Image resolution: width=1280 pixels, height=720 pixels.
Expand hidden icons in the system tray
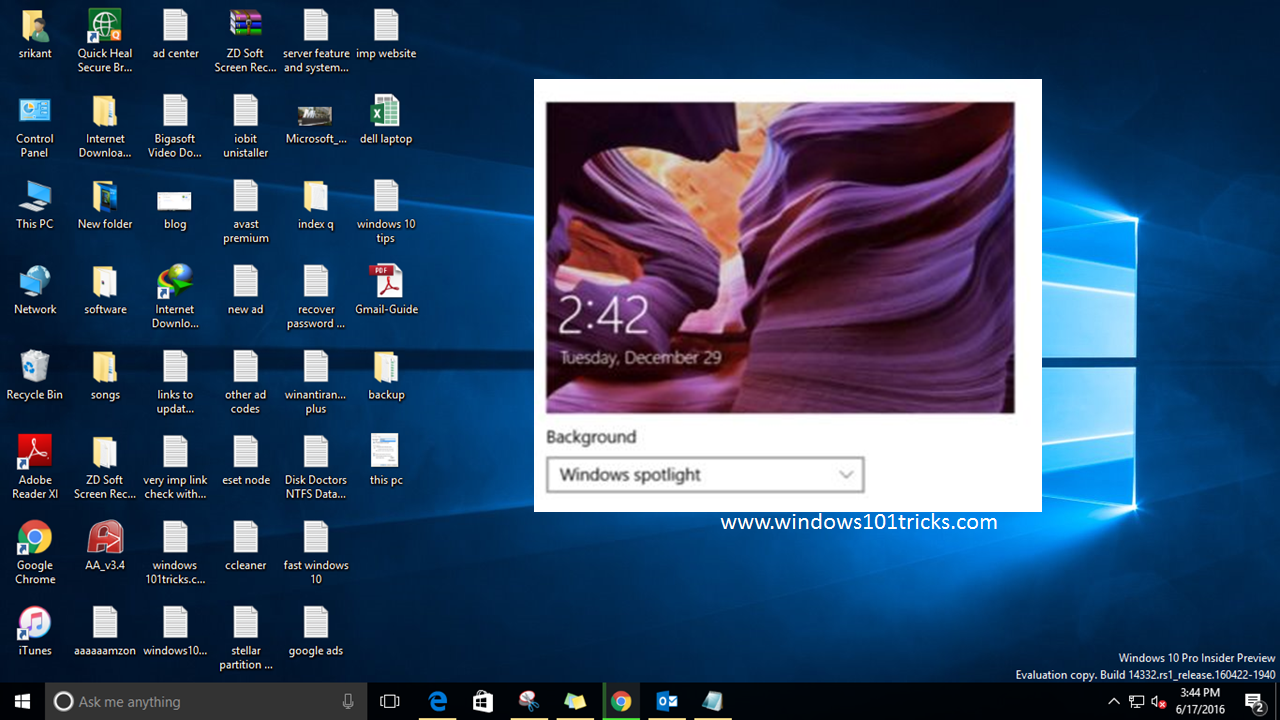coord(1113,701)
